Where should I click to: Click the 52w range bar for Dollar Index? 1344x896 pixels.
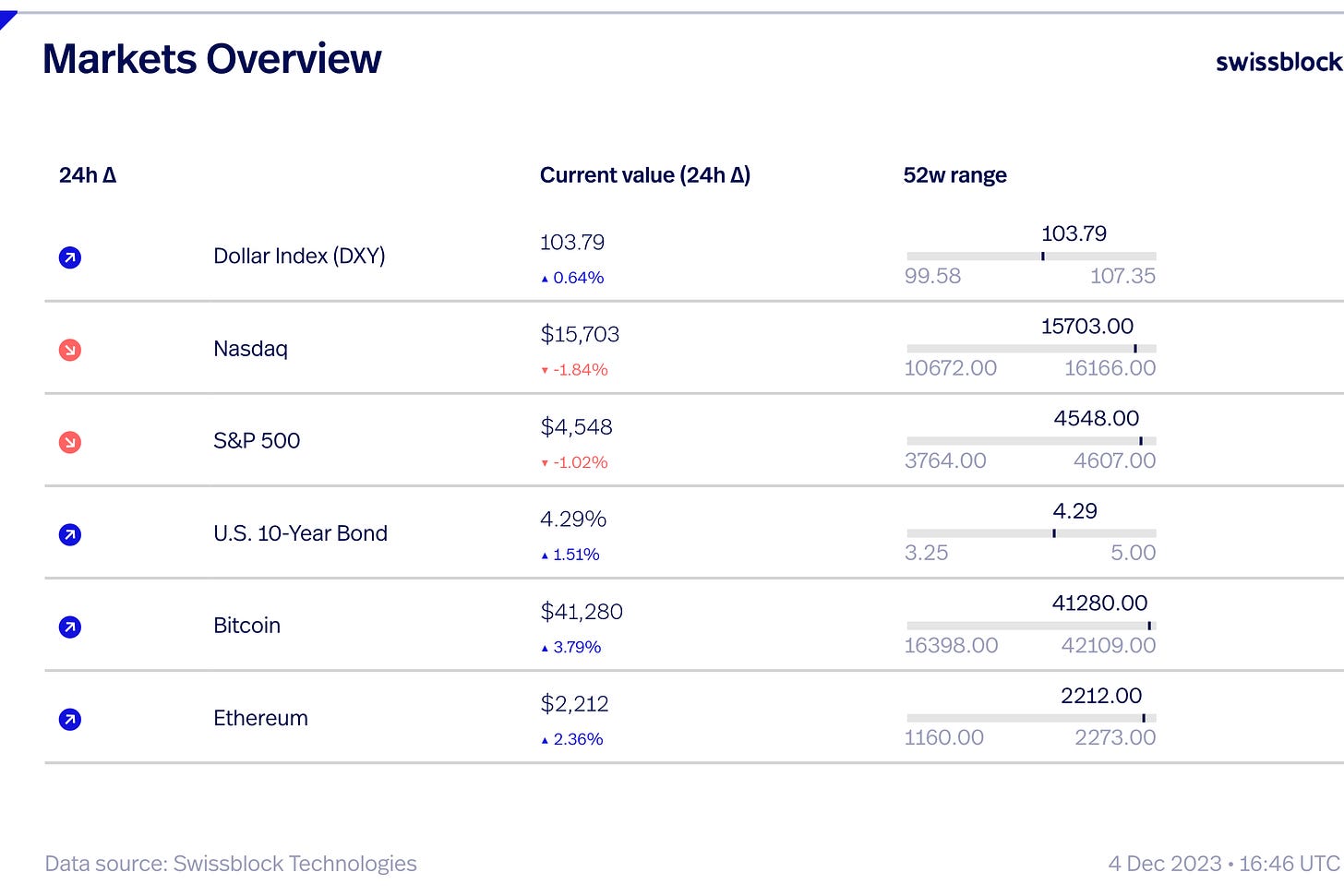1031,257
